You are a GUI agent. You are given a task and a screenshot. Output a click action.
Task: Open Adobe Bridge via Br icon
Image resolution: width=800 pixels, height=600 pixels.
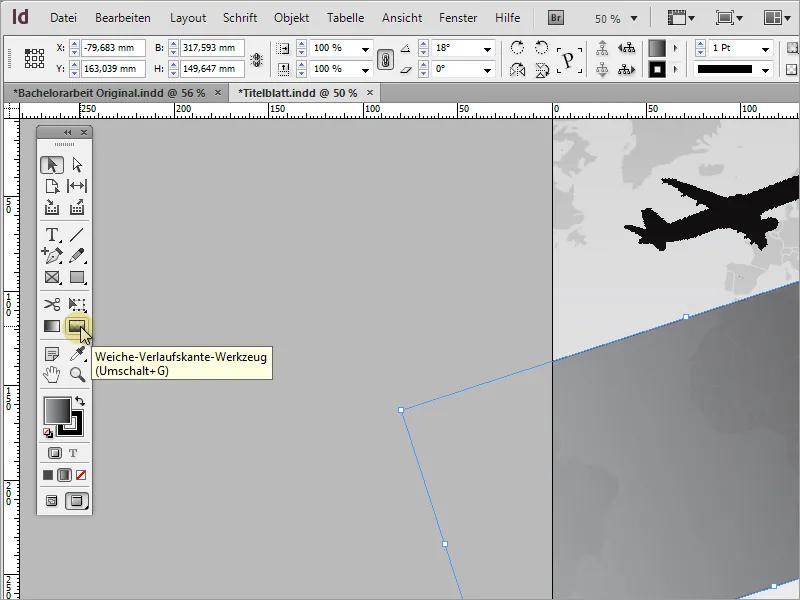pos(556,18)
